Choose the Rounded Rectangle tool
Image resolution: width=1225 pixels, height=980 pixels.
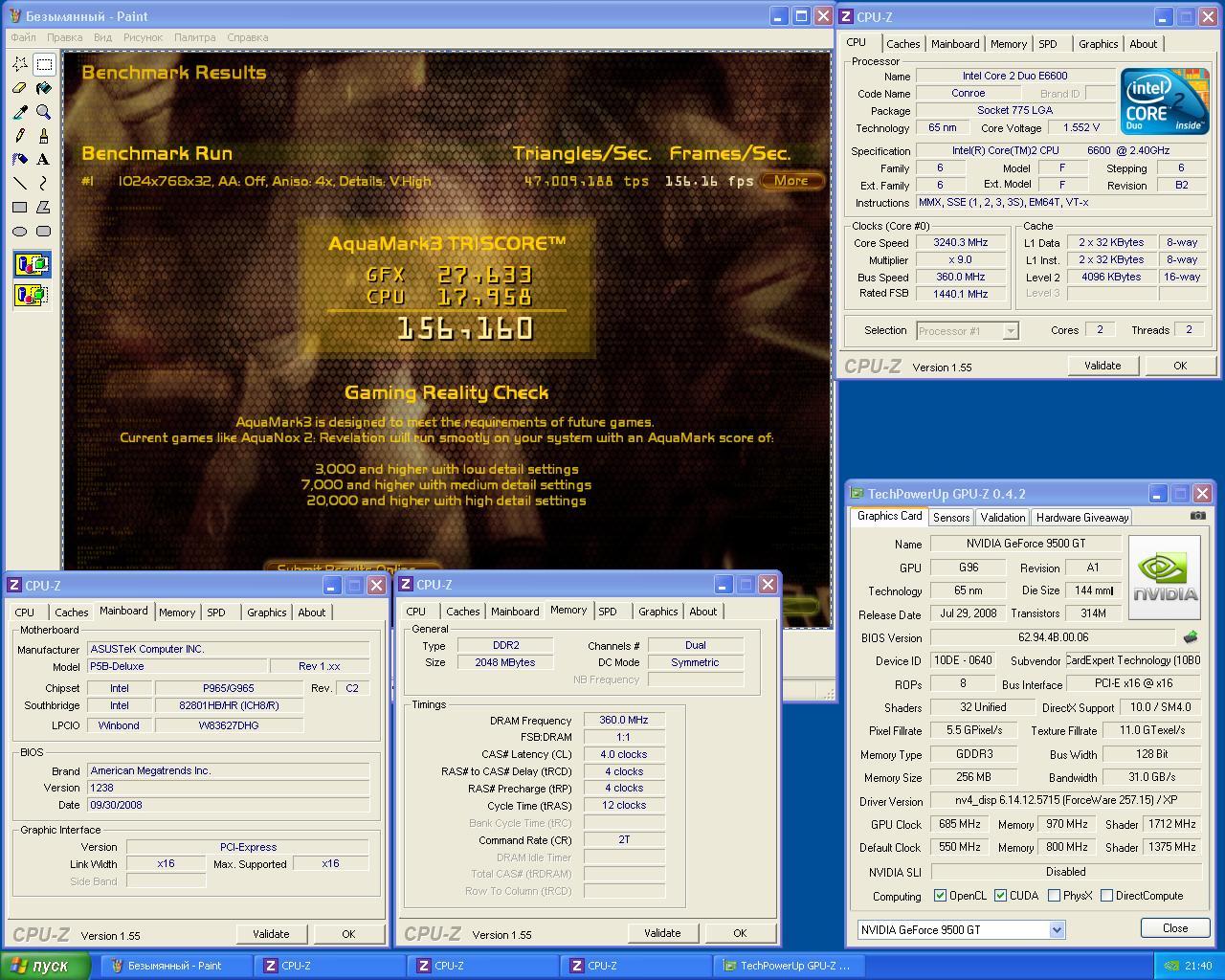pyautogui.click(x=44, y=231)
